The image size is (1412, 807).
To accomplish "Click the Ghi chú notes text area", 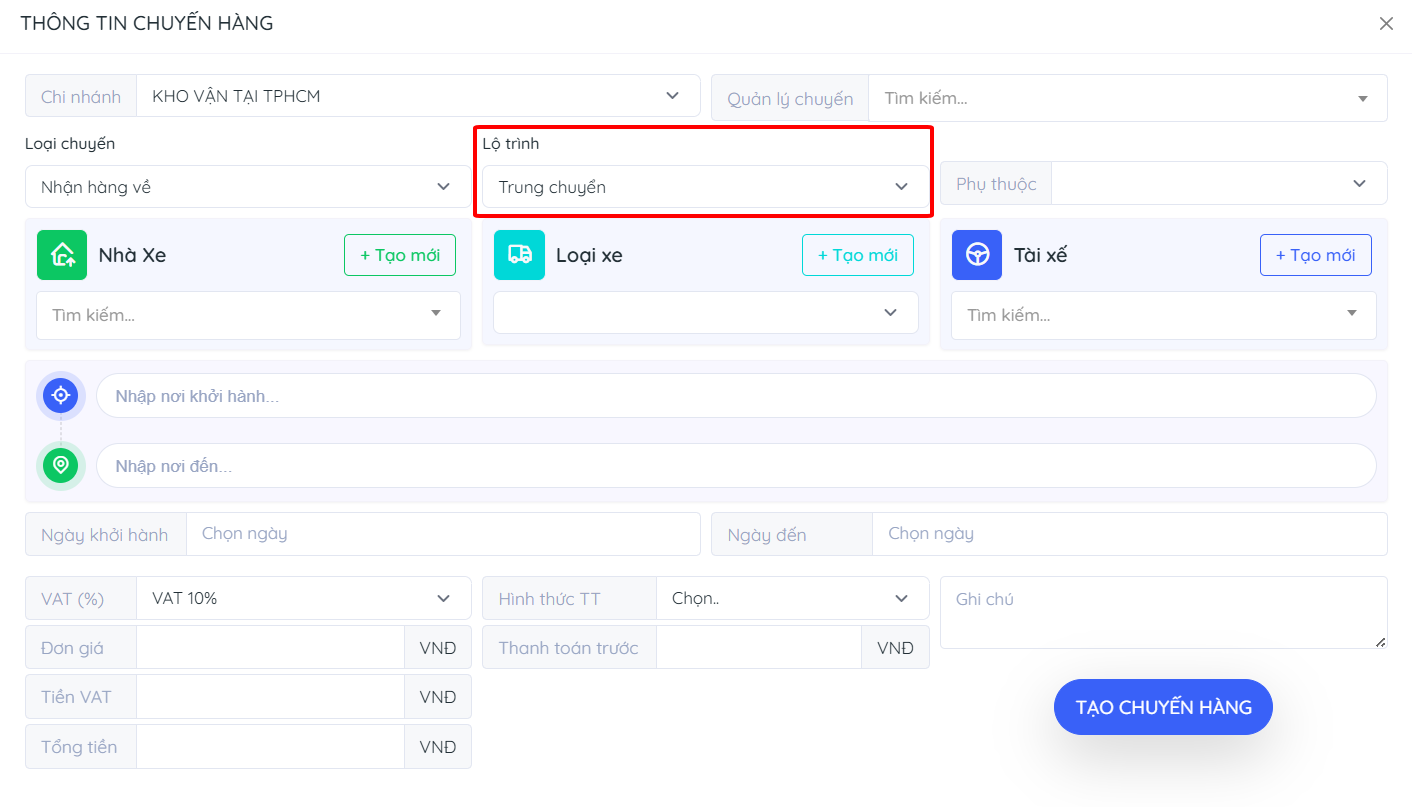I will coord(1162,612).
